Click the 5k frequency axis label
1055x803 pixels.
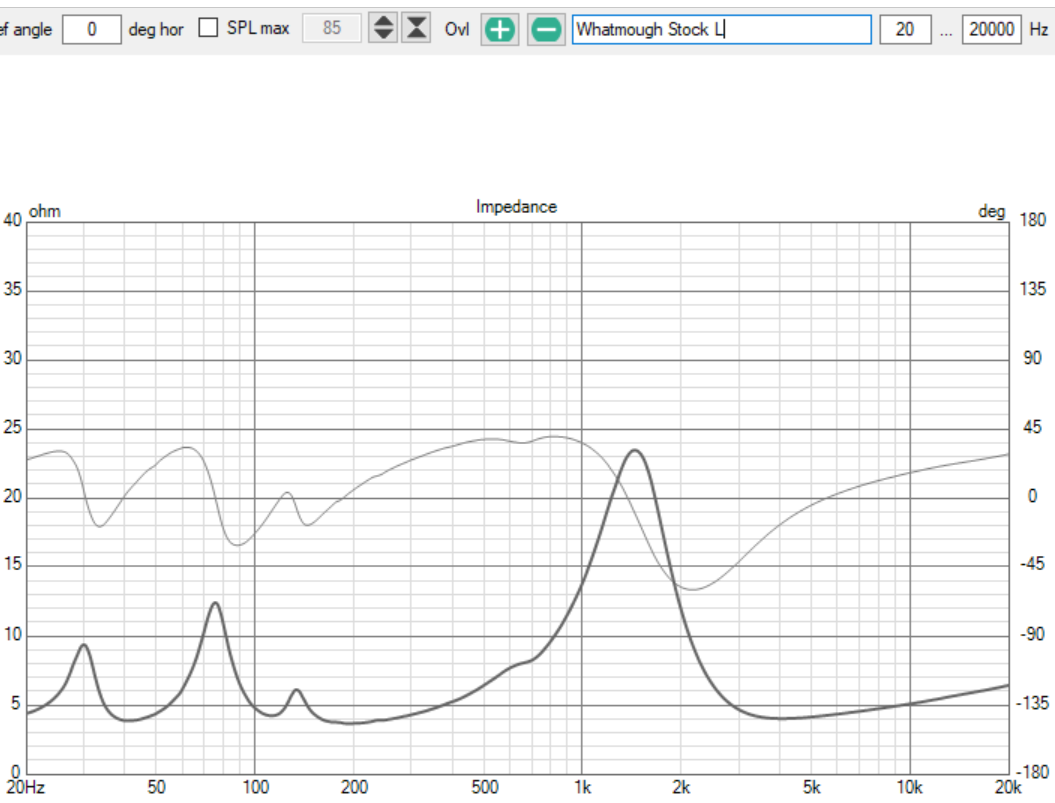tap(811, 787)
